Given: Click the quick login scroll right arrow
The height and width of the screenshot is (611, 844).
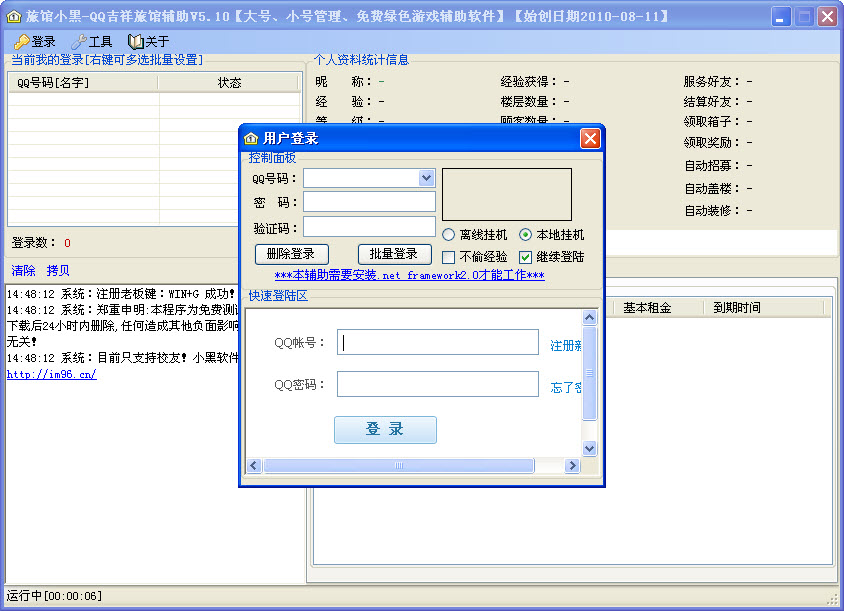Looking at the screenshot, I should point(572,465).
